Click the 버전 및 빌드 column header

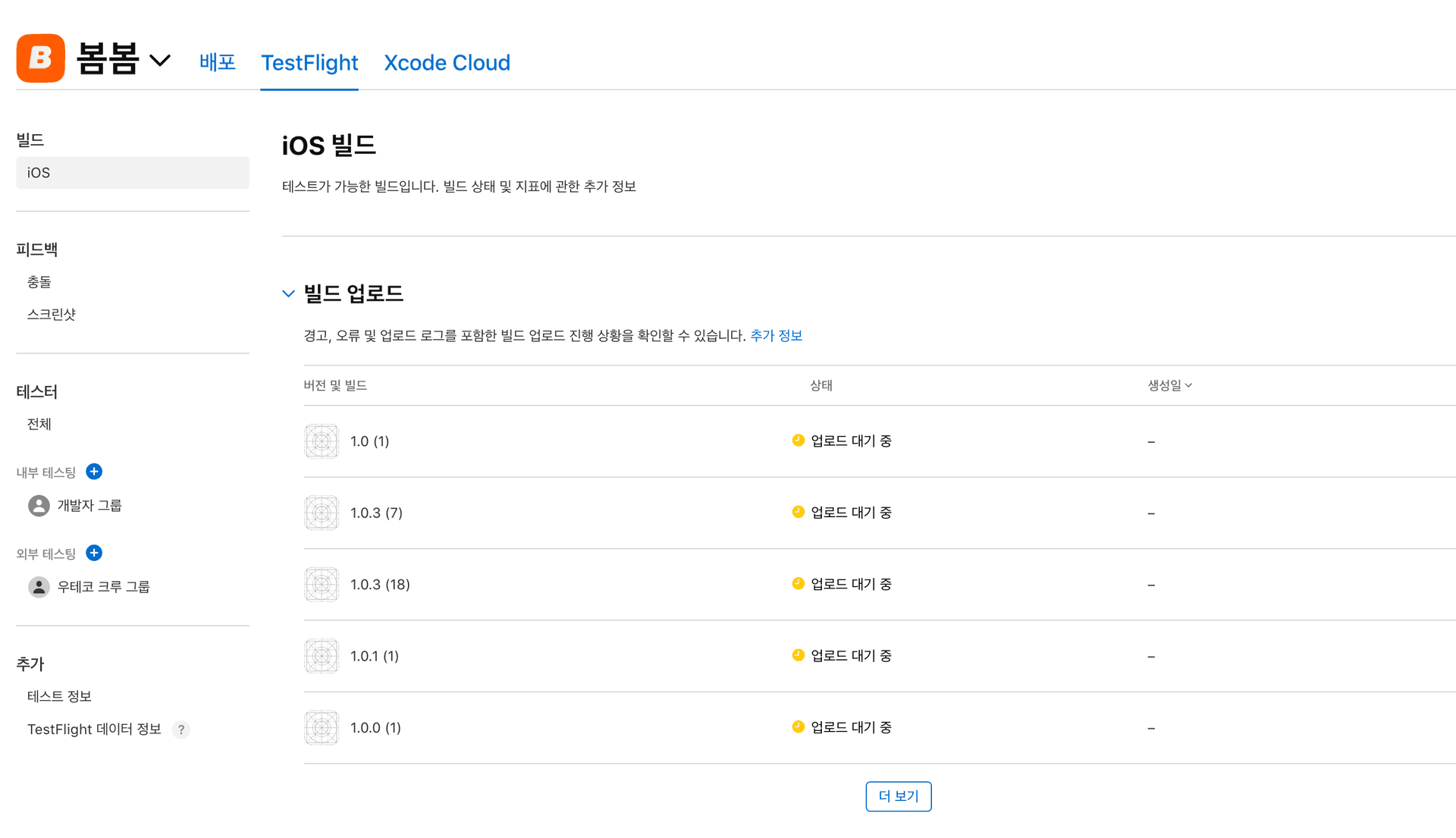point(335,385)
